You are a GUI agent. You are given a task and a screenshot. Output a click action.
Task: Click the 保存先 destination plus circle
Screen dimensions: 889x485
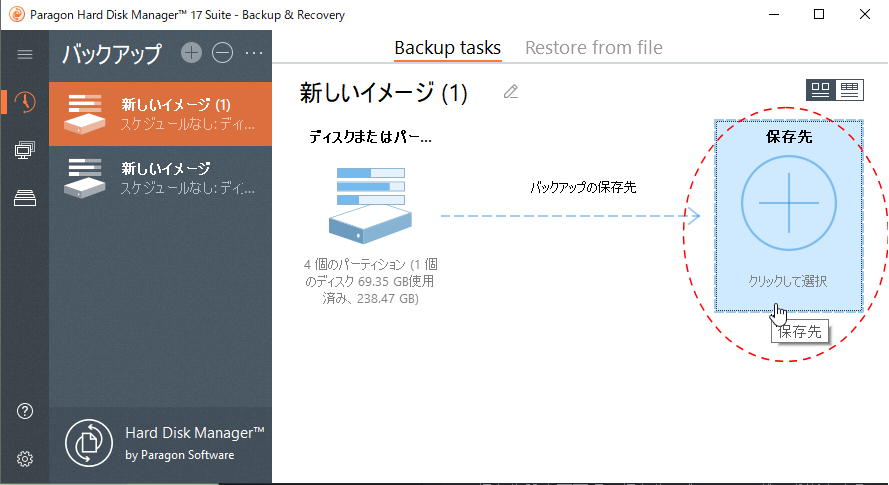click(788, 203)
